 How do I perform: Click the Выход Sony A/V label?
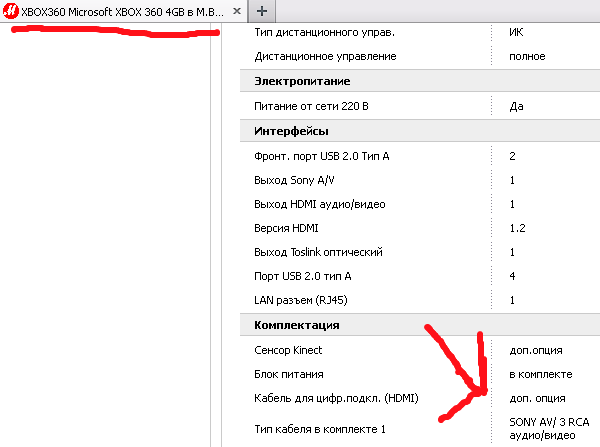click(300, 180)
